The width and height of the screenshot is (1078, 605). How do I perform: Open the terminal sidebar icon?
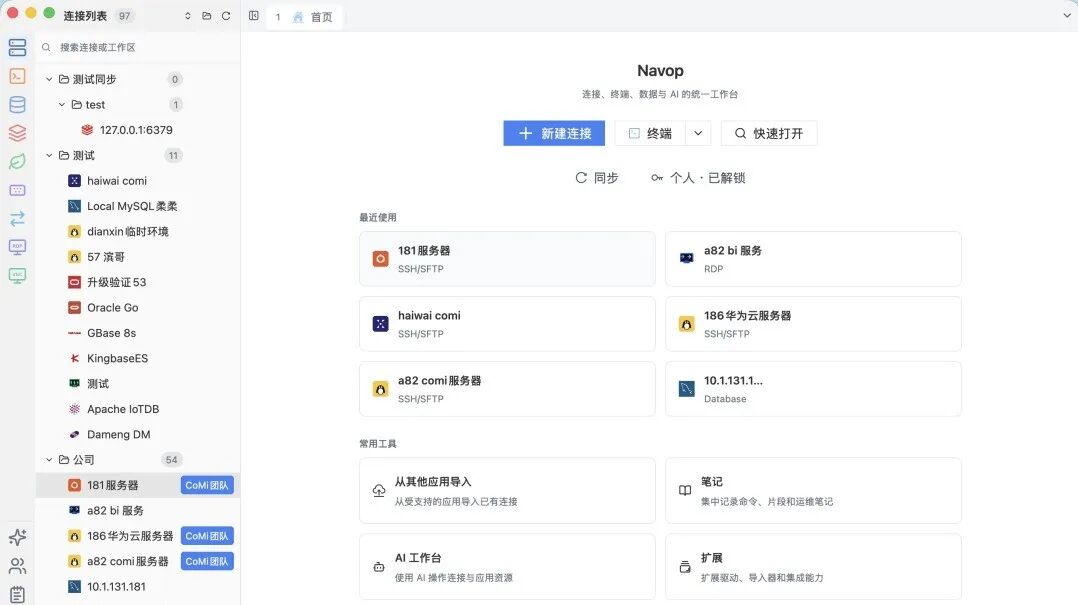click(17, 76)
